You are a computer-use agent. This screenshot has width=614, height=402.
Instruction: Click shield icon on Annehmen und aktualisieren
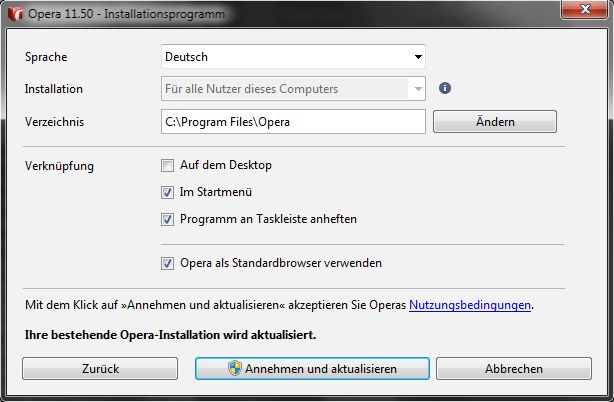[235, 368]
